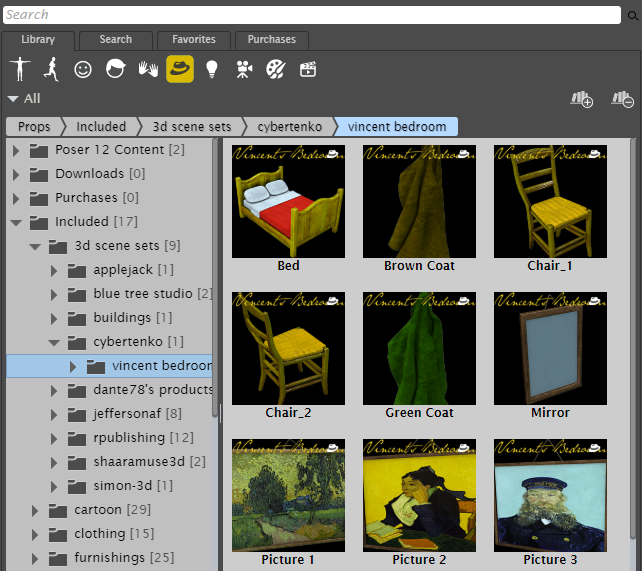Select the Bed prop thumbnail
Viewport: 642px width, 571px height.
pos(288,201)
